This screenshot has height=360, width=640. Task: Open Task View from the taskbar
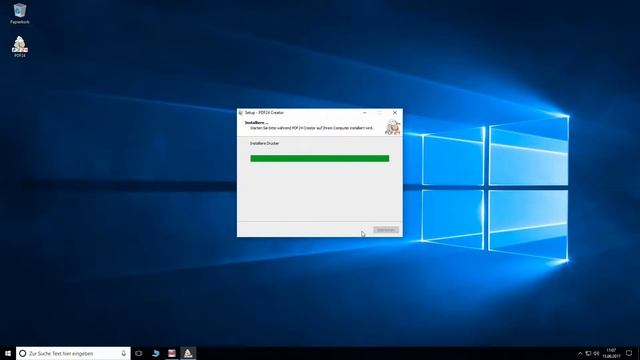[139, 353]
